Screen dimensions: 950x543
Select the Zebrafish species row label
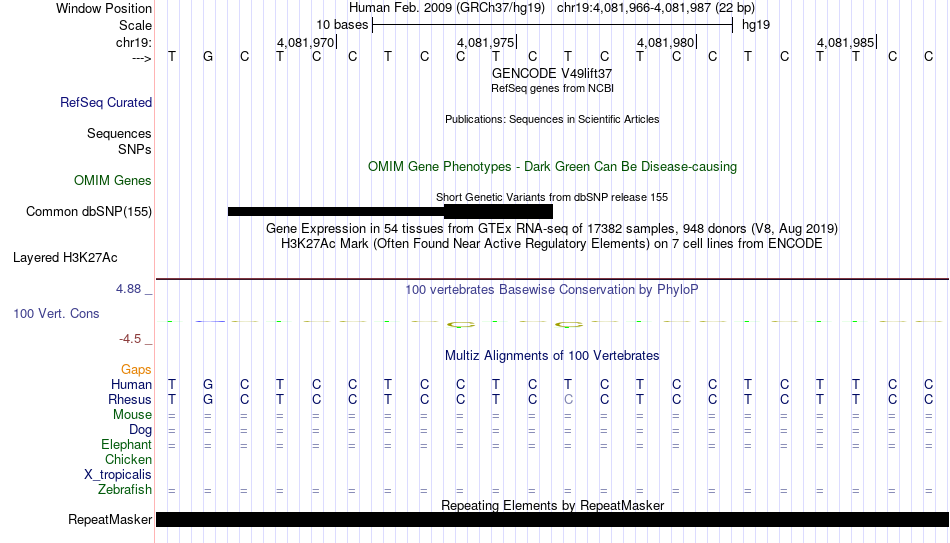(125, 489)
